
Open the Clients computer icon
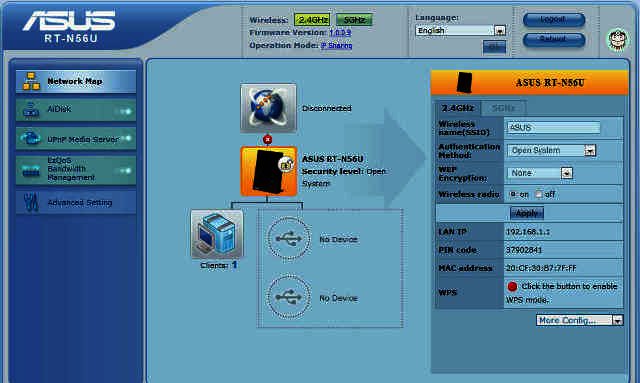coord(217,234)
